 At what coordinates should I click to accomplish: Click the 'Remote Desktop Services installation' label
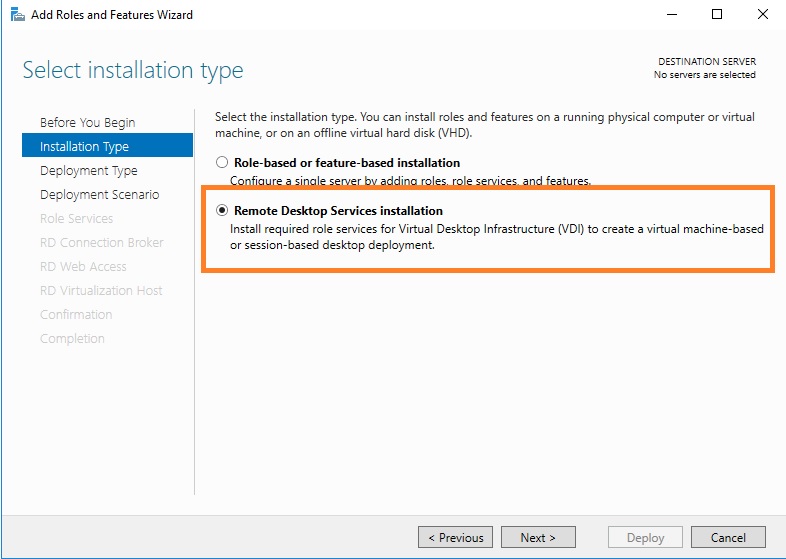pyautogui.click(x=338, y=211)
